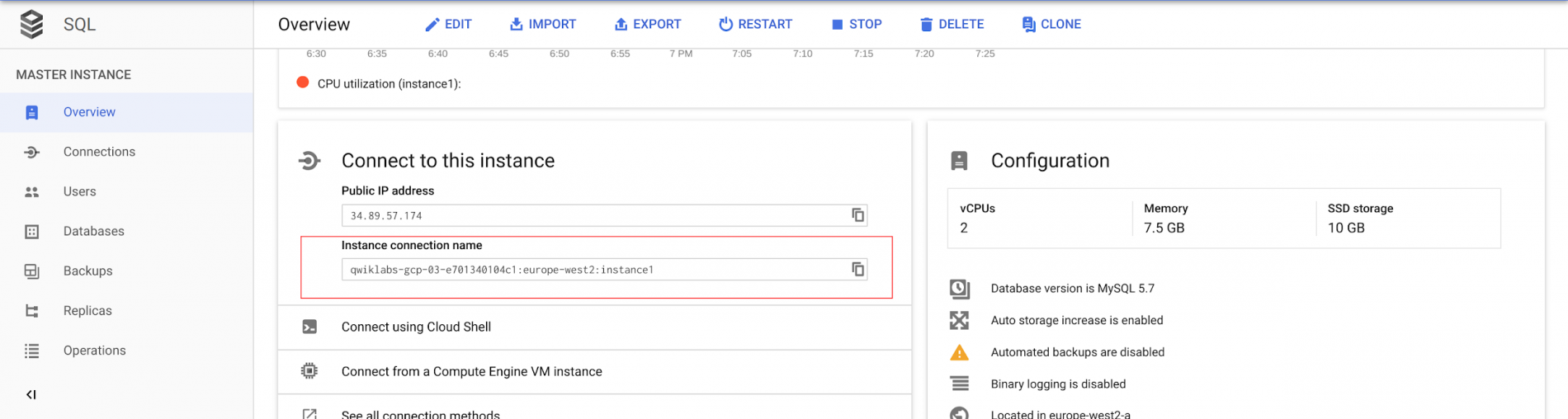Click 'Database version is MySQL 5.7' text
This screenshot has height=419, width=1568.
coord(1072,289)
